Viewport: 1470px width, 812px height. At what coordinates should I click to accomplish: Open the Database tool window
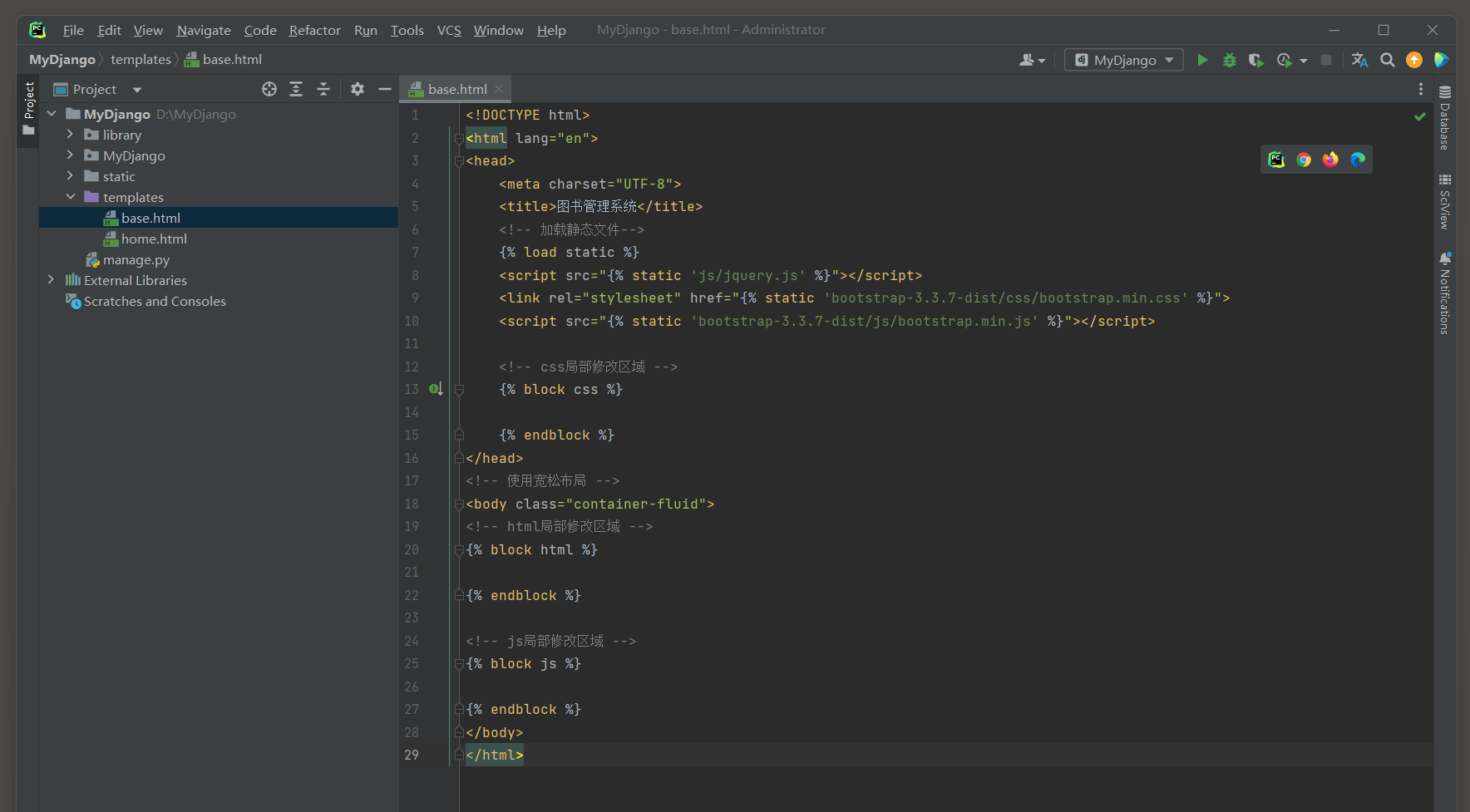[1445, 118]
